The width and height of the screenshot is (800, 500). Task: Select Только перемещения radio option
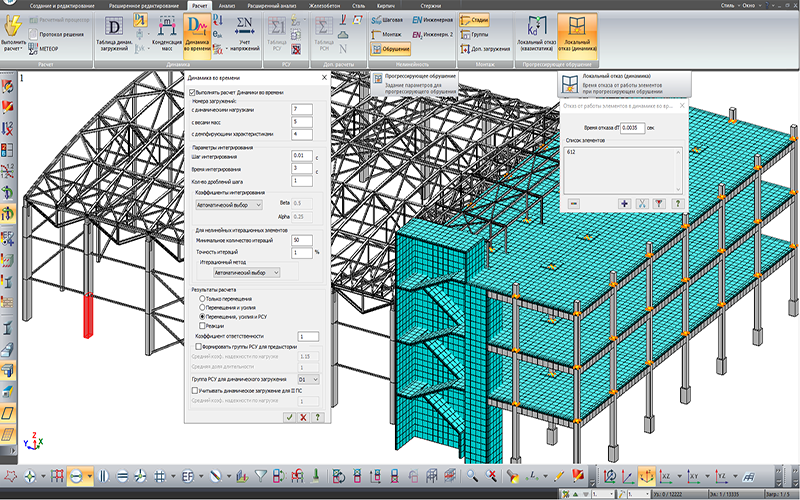coord(203,298)
